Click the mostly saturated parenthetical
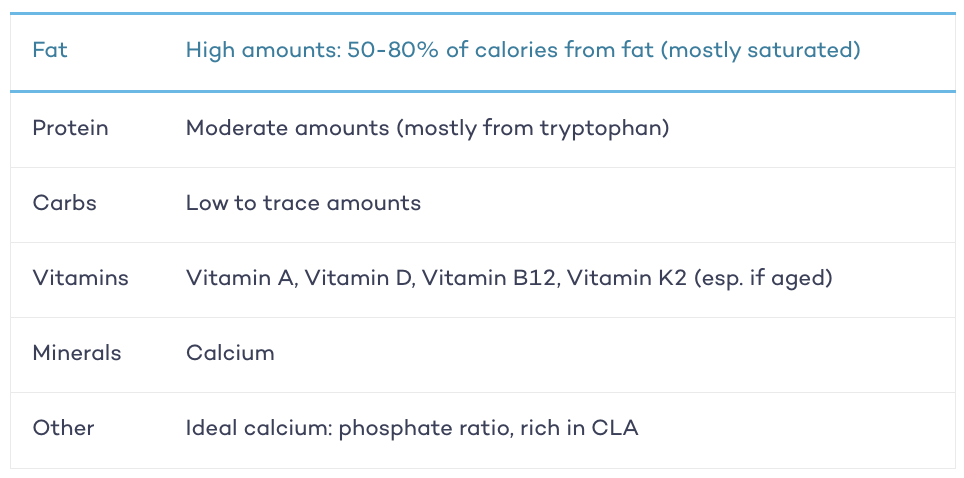This screenshot has height=478, width=964. (761, 50)
